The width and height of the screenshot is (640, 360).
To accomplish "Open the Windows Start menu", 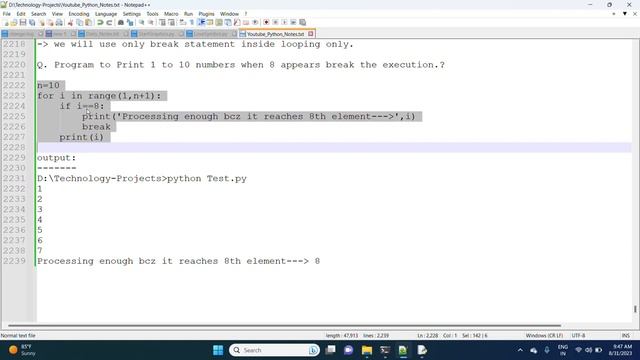I will (x=218, y=350).
